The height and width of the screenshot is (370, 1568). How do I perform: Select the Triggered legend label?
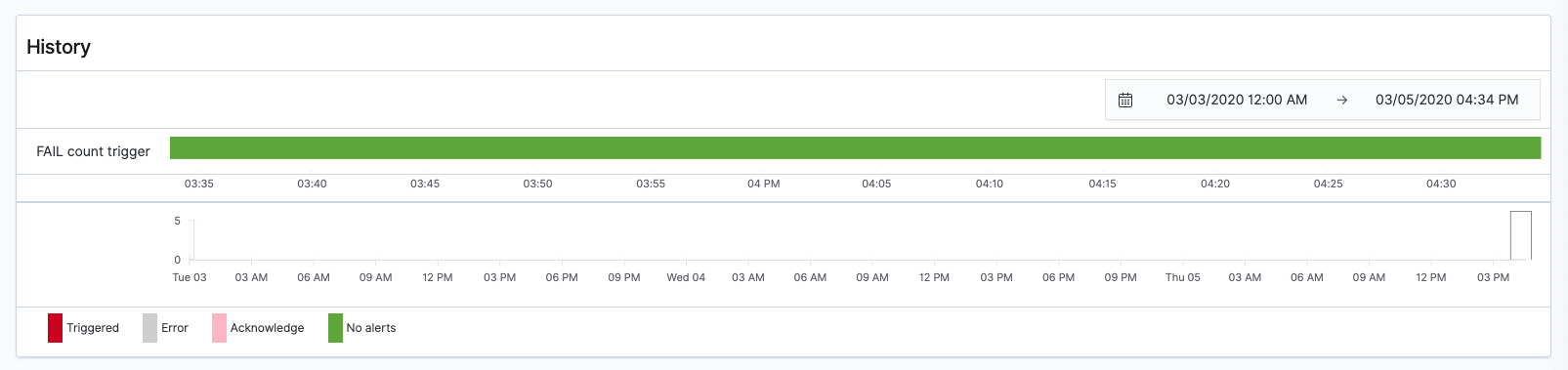point(93,328)
